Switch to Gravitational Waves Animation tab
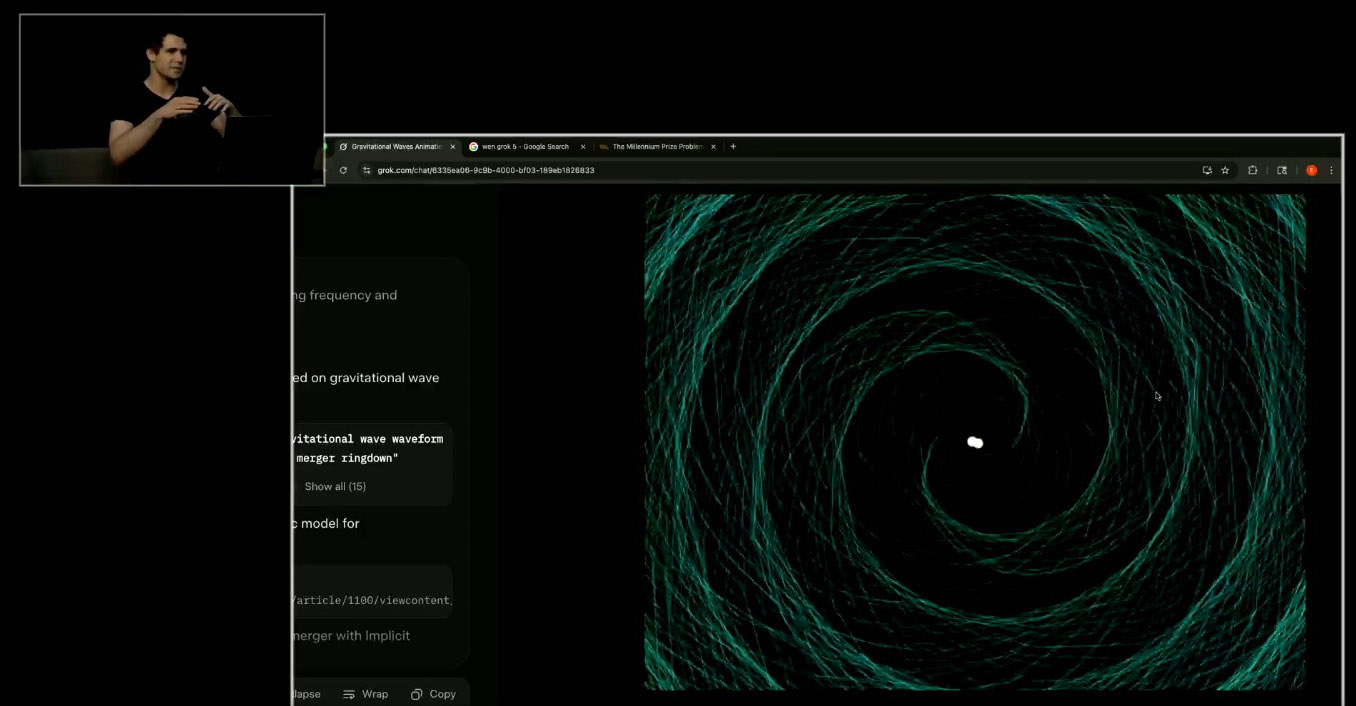The image size is (1356, 706). pyautogui.click(x=396, y=146)
